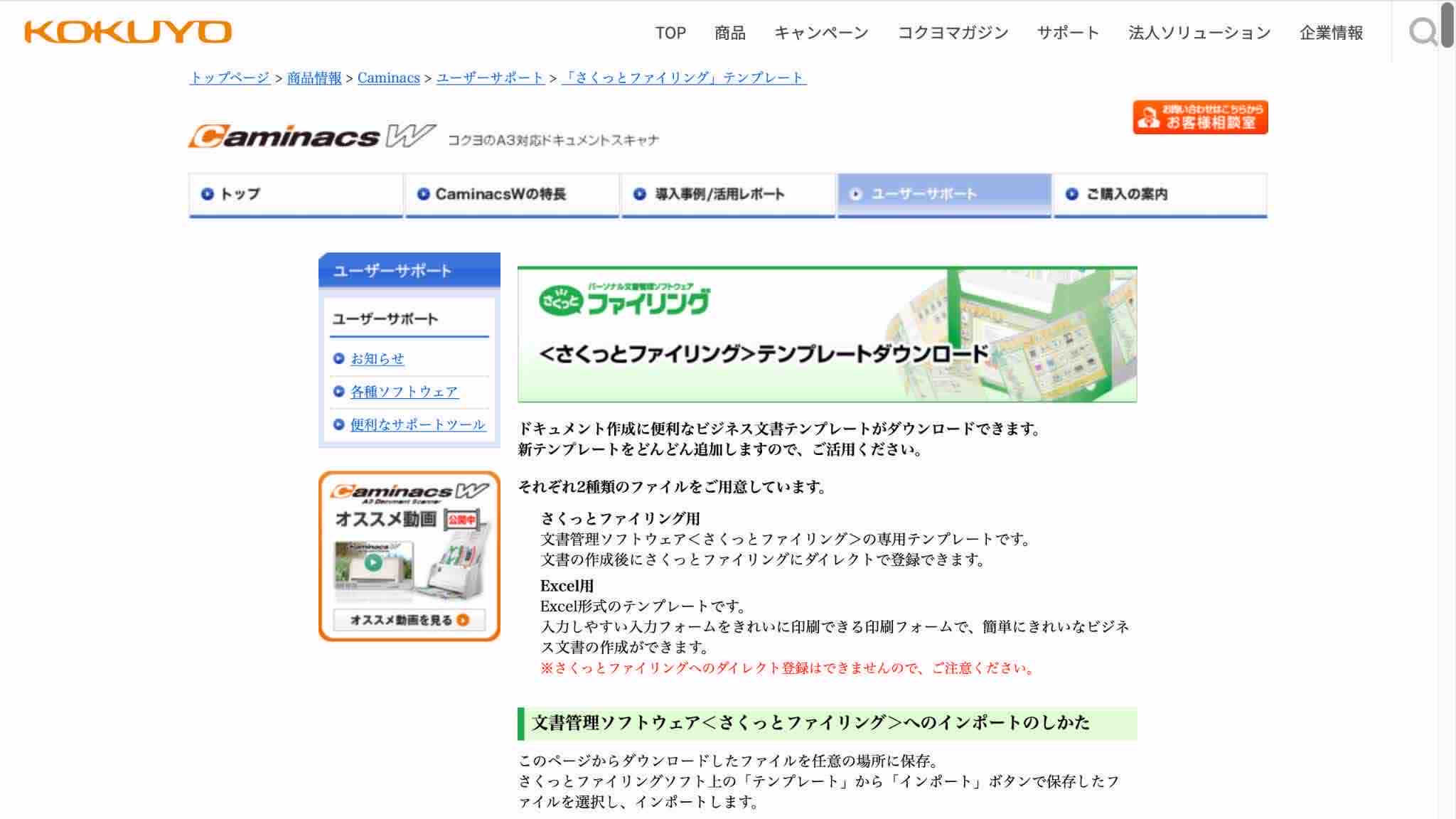
Task: Click the bullet icon beside 便利なサポートツール
Action: [338, 424]
